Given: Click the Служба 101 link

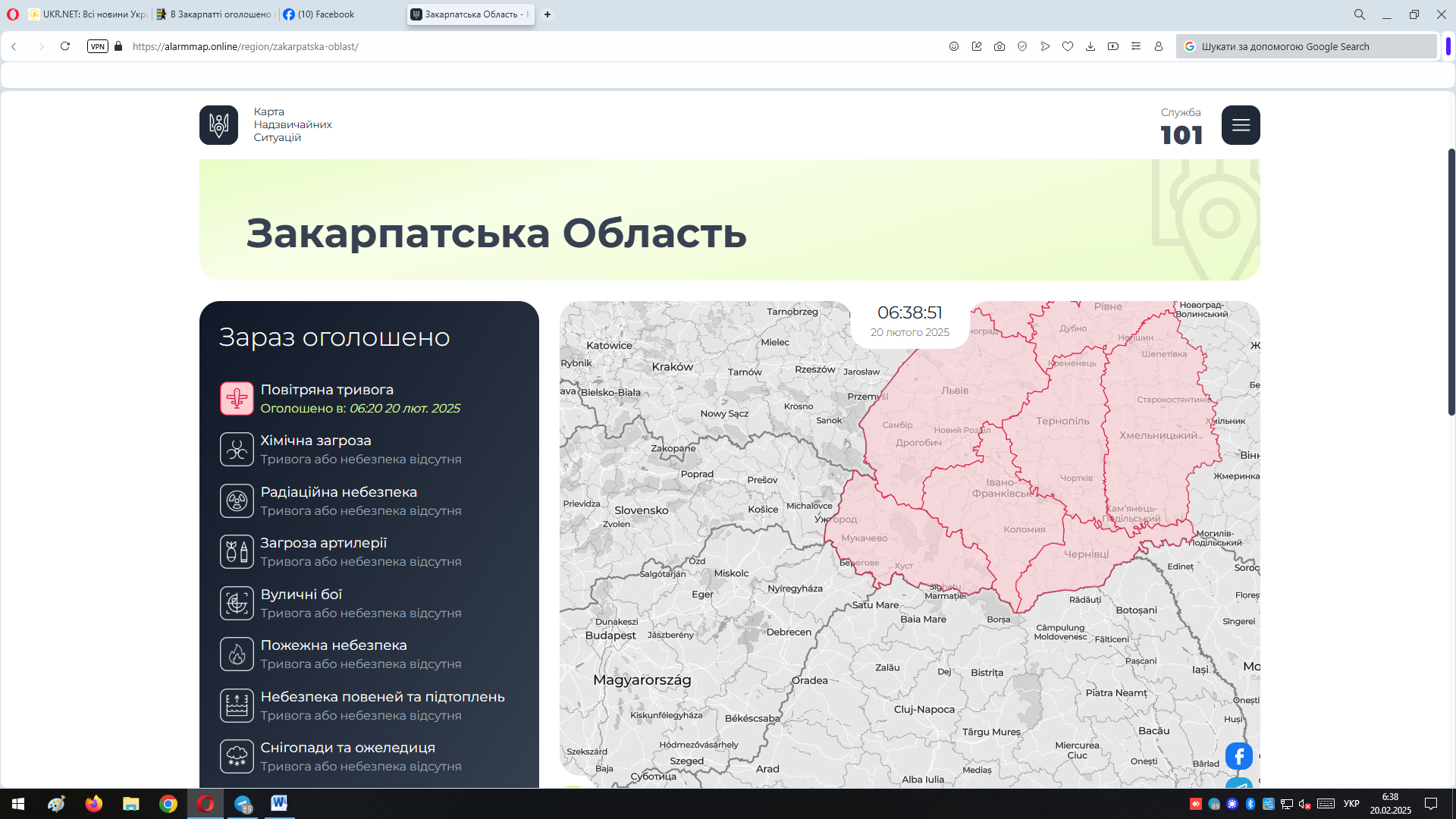Looking at the screenshot, I should point(1181,127).
